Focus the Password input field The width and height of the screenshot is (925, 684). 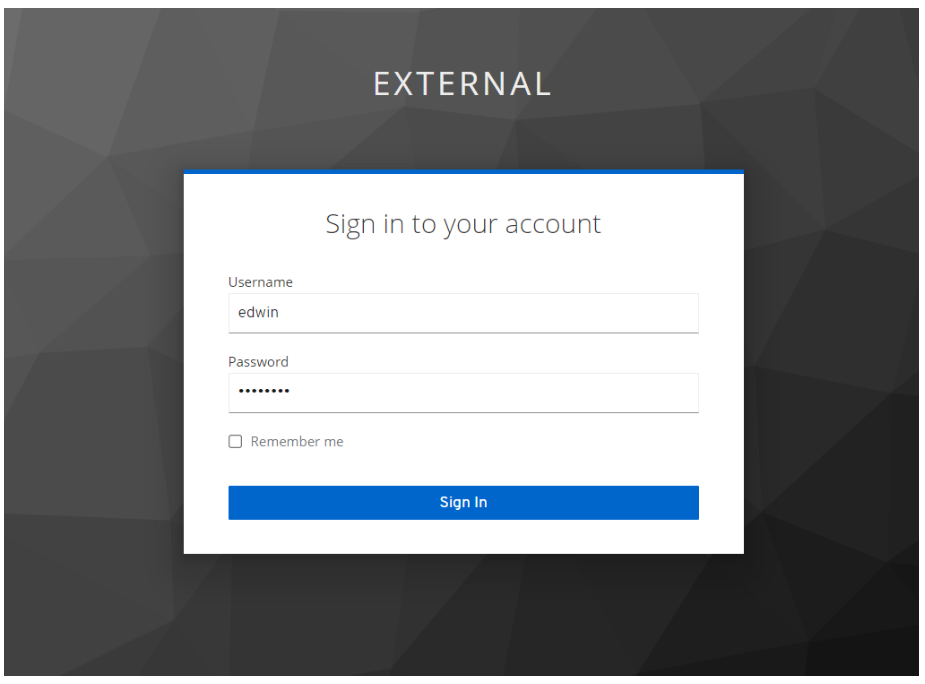[463, 392]
